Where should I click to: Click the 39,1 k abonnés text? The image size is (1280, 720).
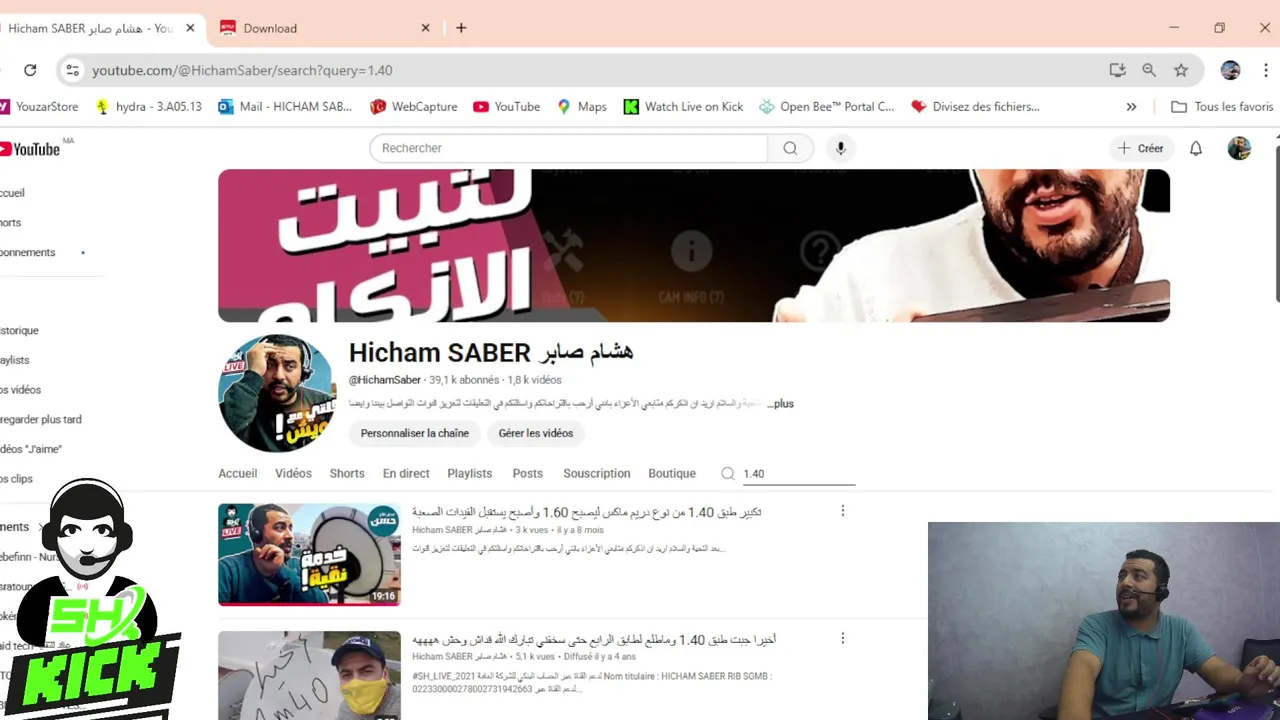pyautogui.click(x=463, y=380)
